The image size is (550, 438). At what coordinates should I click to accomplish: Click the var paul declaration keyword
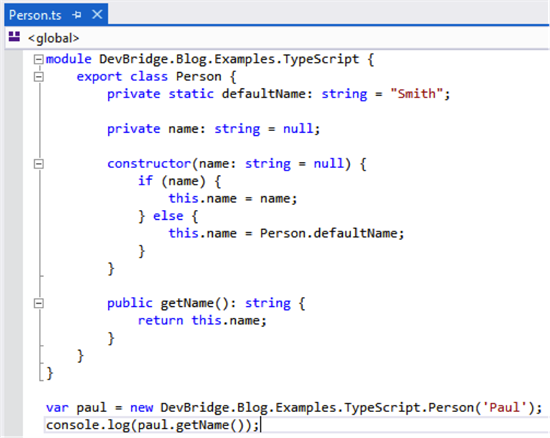pos(57,407)
